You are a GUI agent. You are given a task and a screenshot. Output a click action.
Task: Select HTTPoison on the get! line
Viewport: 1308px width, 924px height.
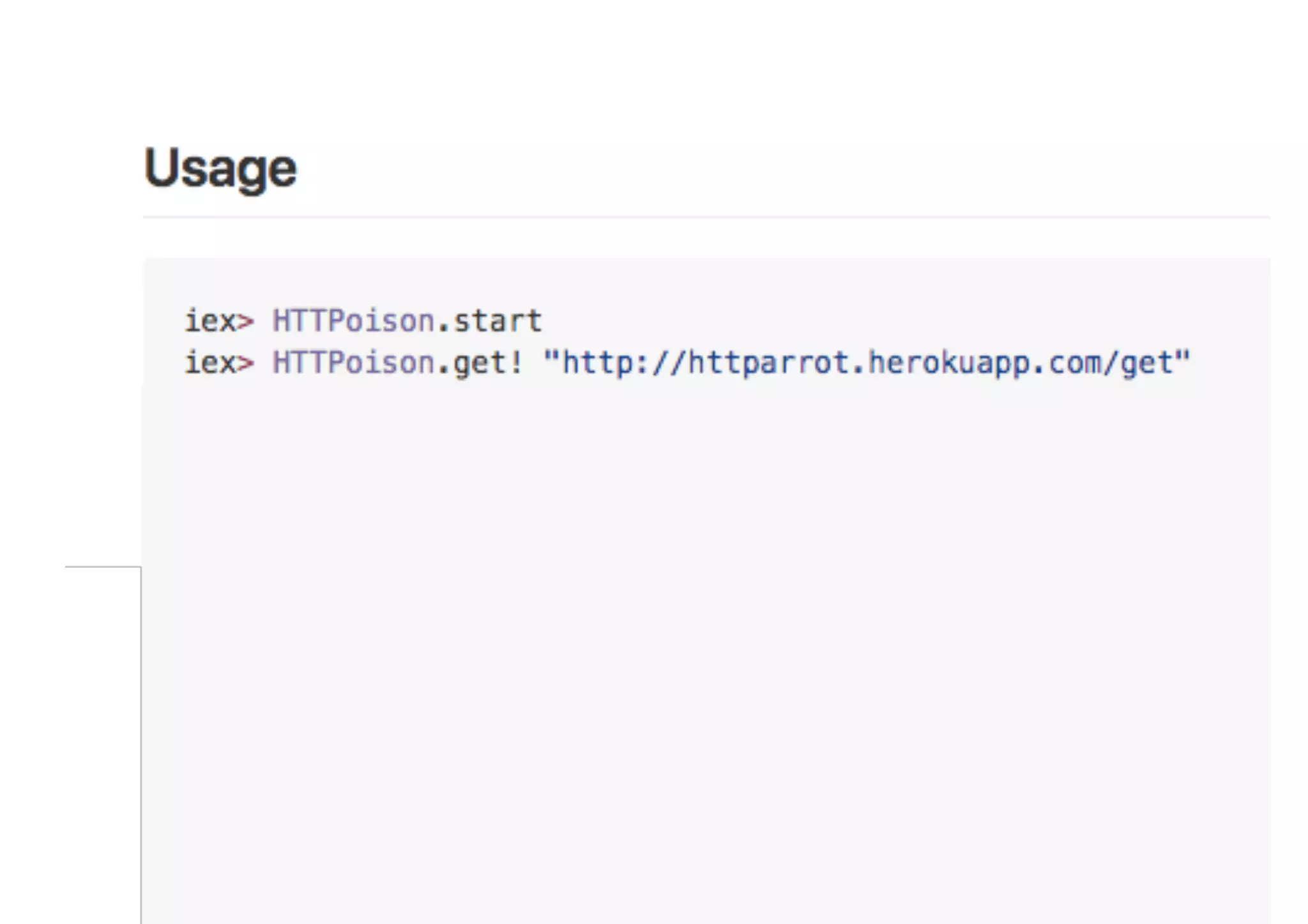(354, 363)
